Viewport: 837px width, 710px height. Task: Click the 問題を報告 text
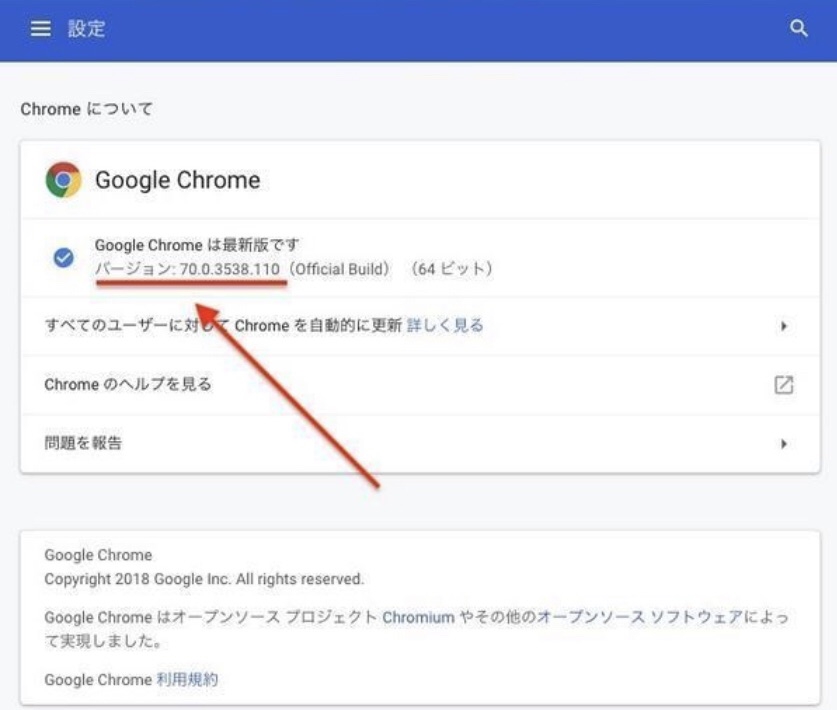point(83,443)
